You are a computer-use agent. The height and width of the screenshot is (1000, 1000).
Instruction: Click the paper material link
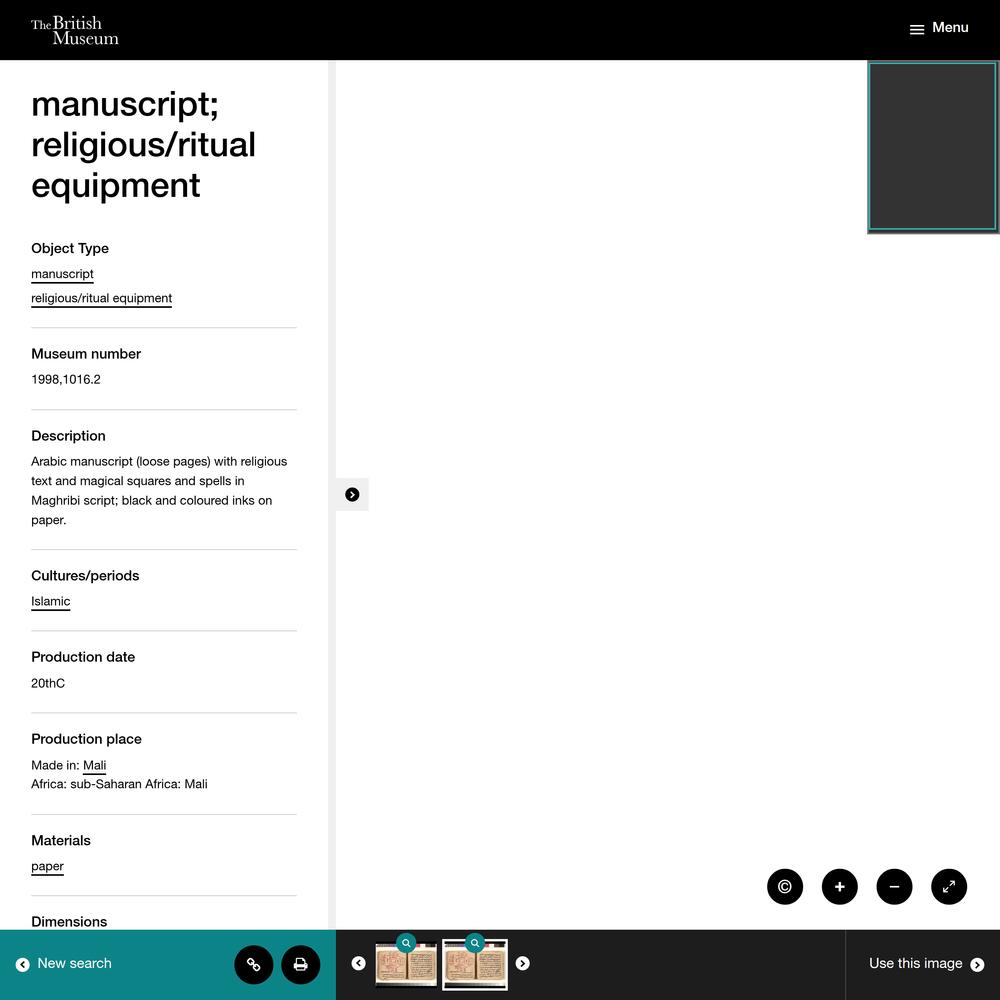click(47, 866)
